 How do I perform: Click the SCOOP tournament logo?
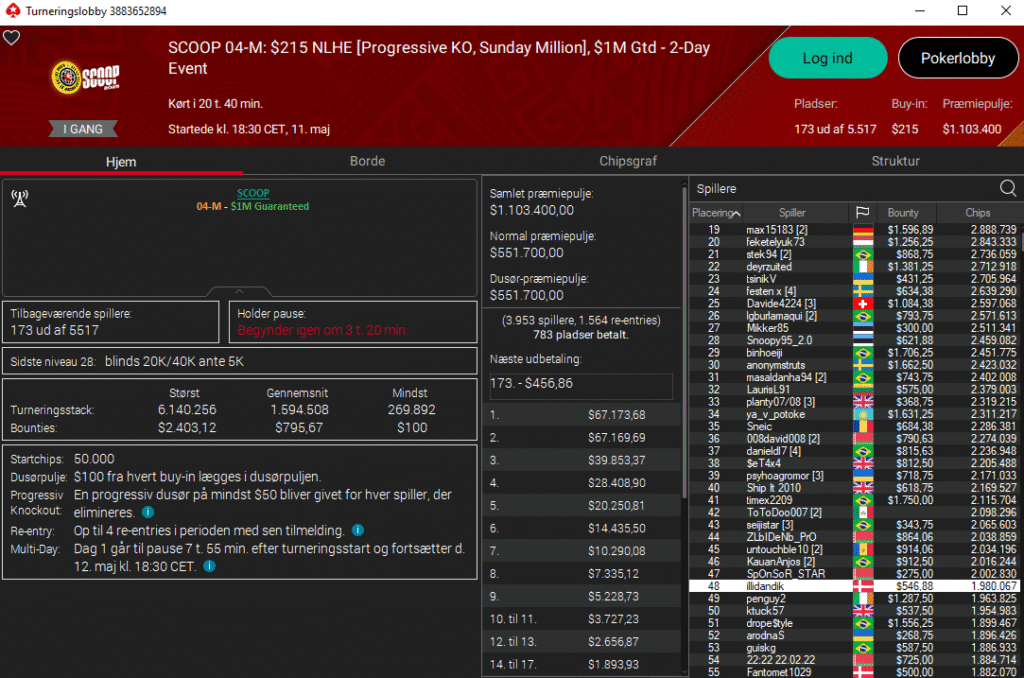(86, 78)
